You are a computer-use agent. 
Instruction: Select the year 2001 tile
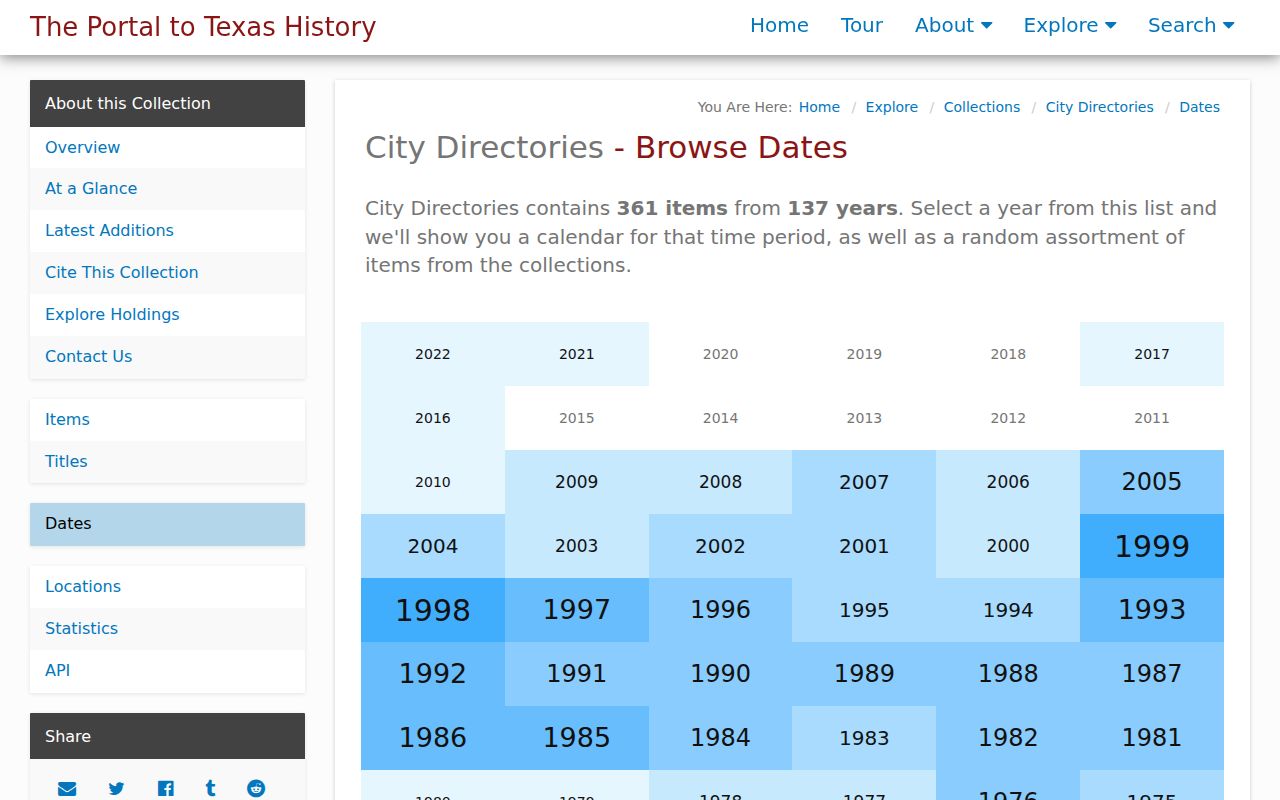point(864,546)
